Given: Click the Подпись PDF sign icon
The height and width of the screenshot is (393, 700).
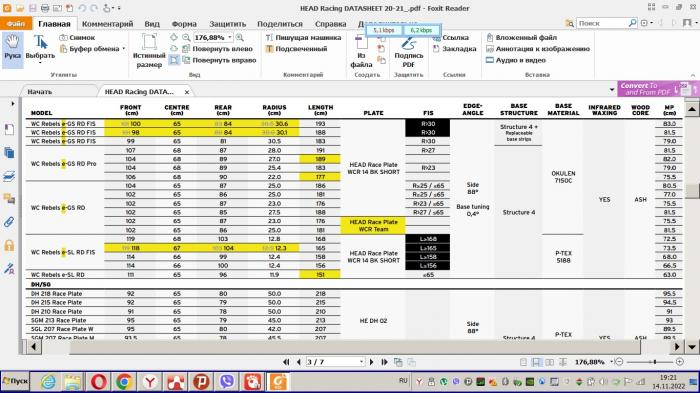Looking at the screenshot, I should point(408,50).
